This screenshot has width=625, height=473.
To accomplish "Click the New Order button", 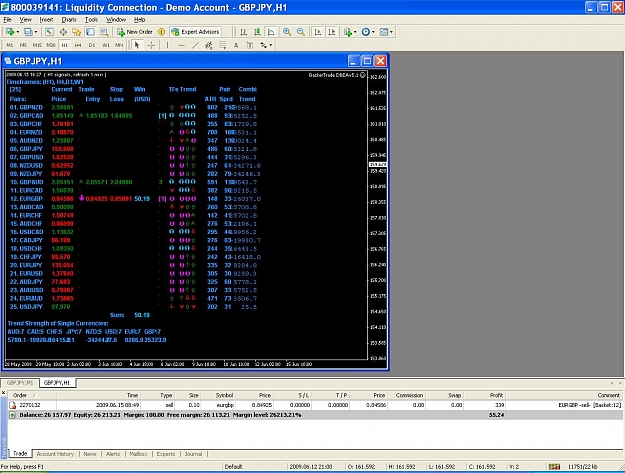I will [x=135, y=32].
